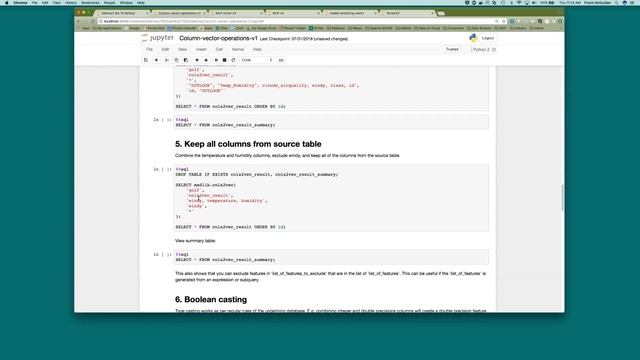Viewport: 640px width, 360px height.
Task: Click the Logout button
Action: pos(488,38)
